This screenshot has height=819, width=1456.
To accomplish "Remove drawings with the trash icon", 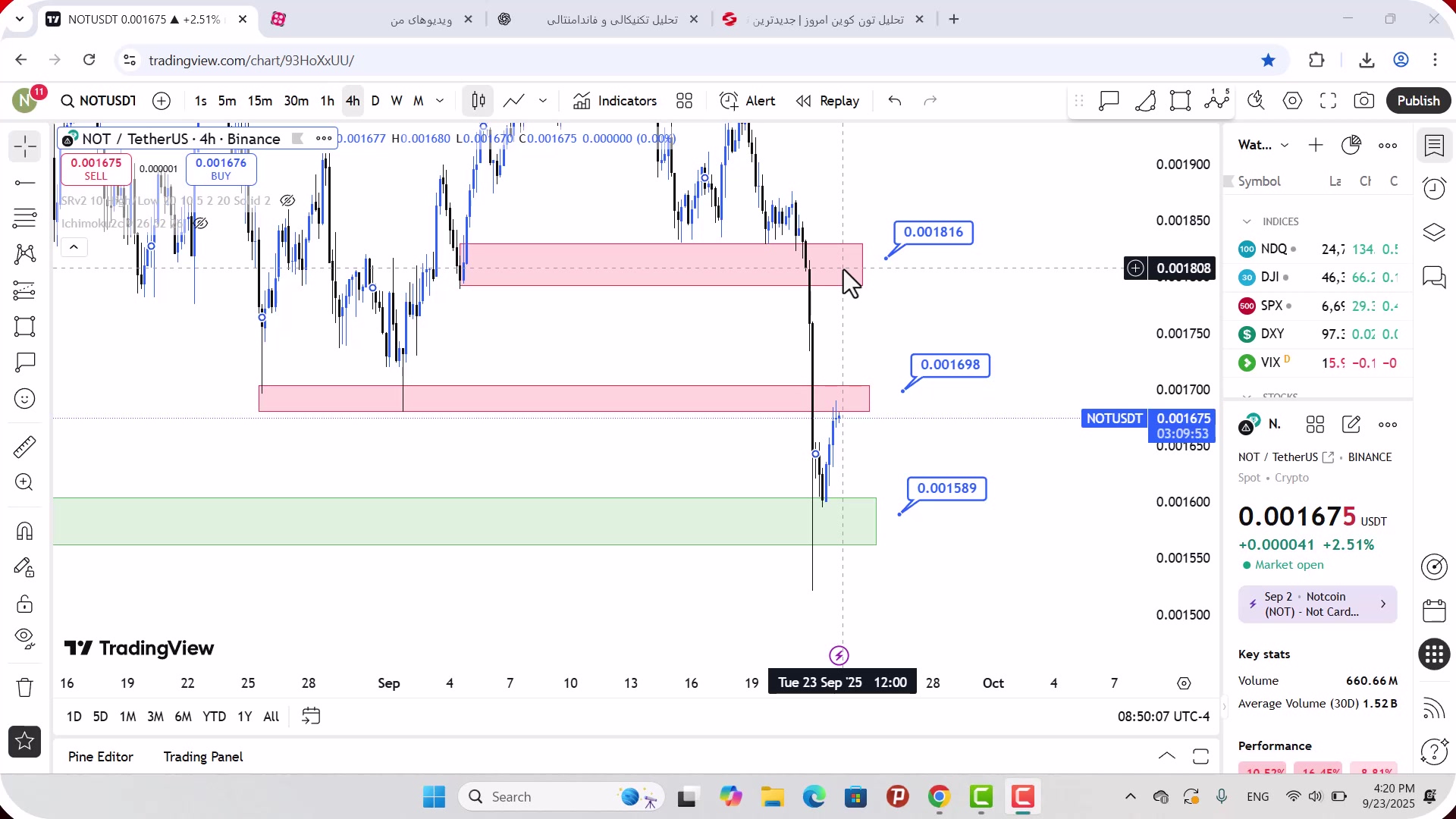I will pyautogui.click(x=25, y=687).
